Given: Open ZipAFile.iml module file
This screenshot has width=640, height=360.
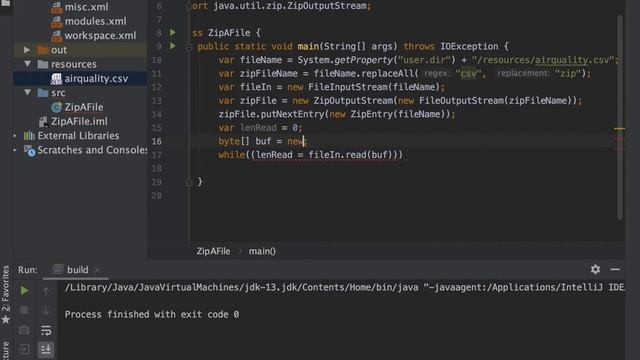Looking at the screenshot, I should click(79, 121).
